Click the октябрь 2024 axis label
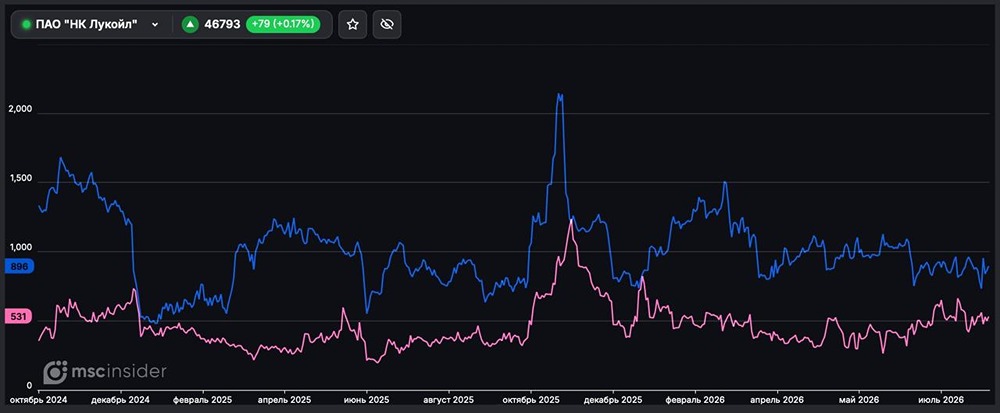This screenshot has width=1000, height=413. 39,400
